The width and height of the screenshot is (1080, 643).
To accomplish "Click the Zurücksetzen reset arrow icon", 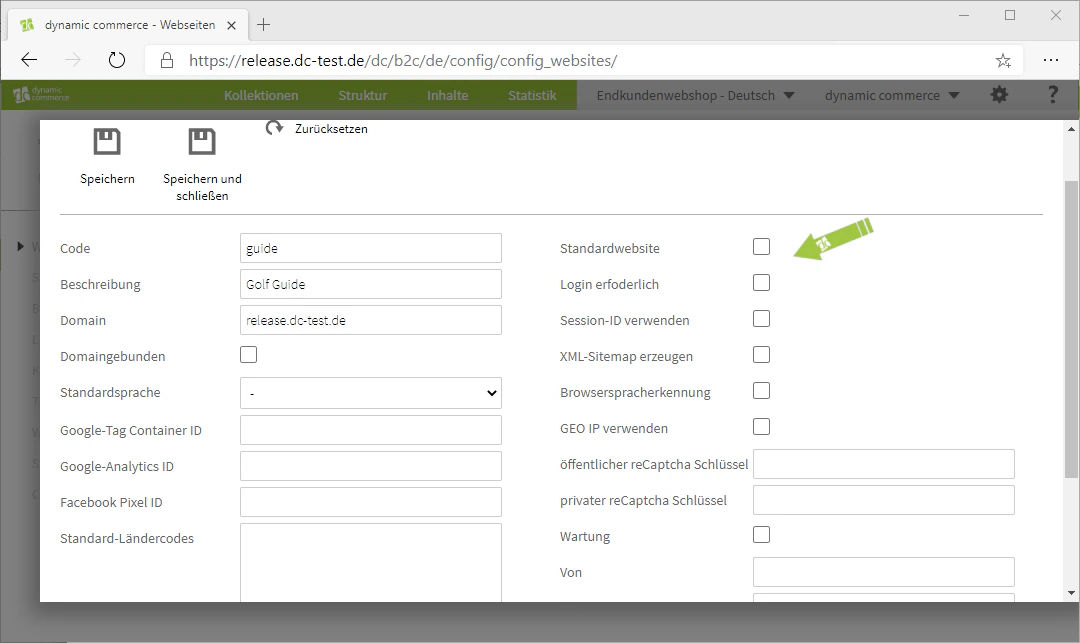I will coord(275,128).
